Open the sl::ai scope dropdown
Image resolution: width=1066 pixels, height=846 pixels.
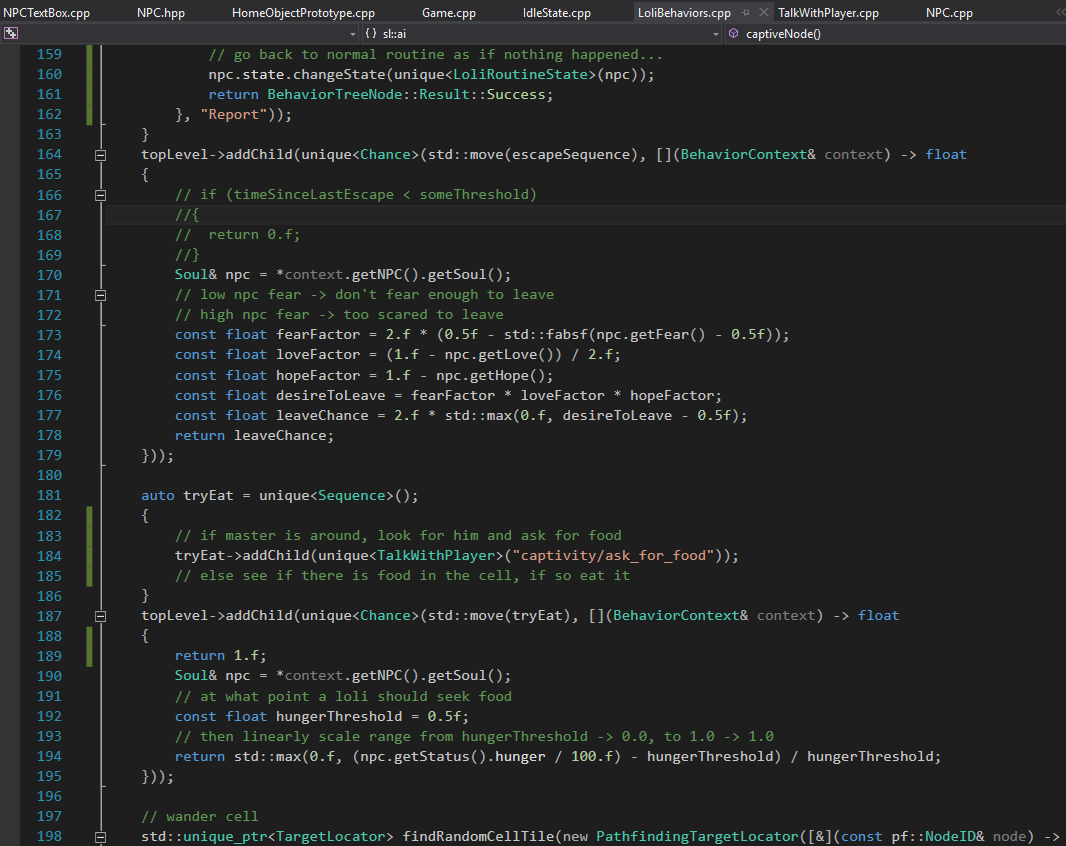(x=716, y=33)
